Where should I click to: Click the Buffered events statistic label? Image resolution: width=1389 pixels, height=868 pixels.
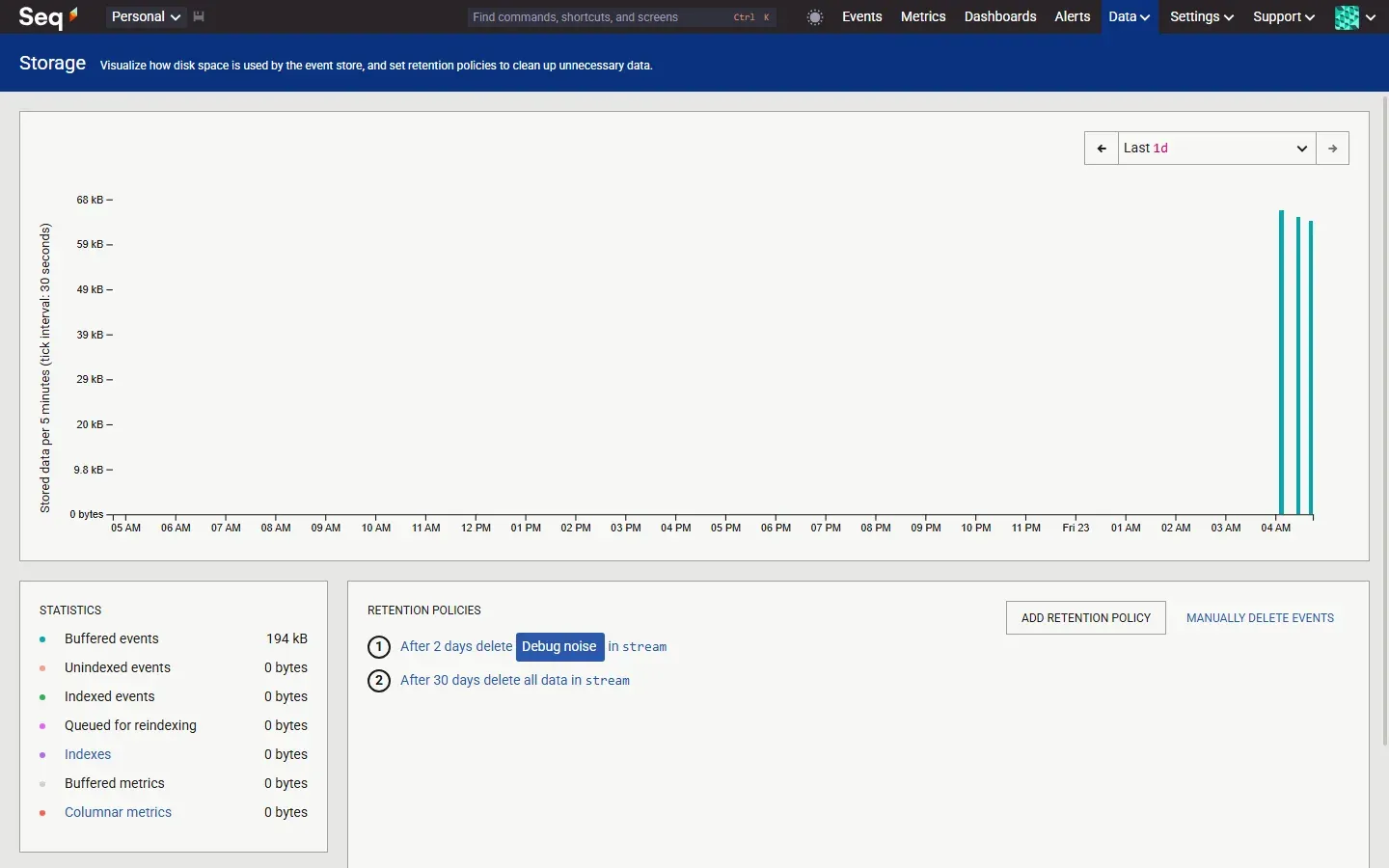pos(112,639)
